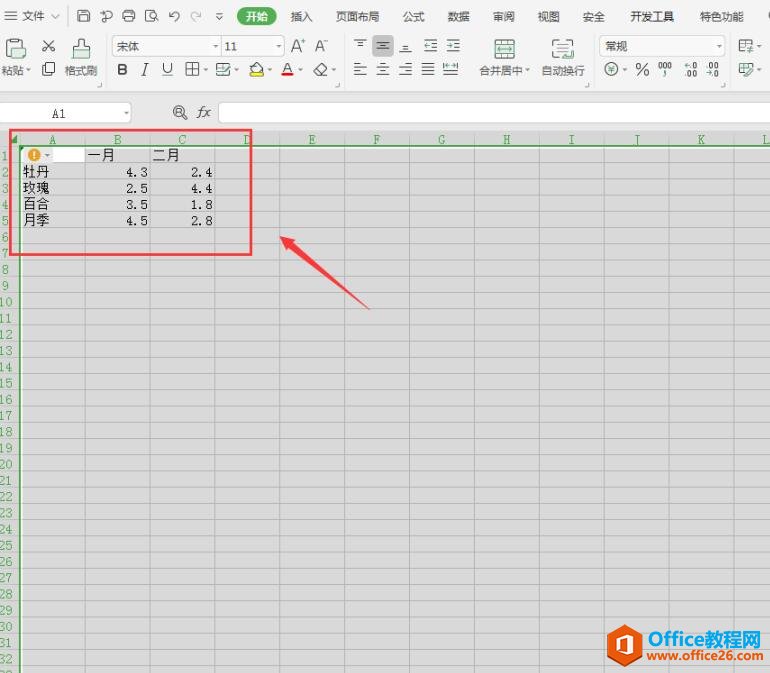
Task: Click the Save icon in quick access bar
Action: pyautogui.click(x=83, y=16)
